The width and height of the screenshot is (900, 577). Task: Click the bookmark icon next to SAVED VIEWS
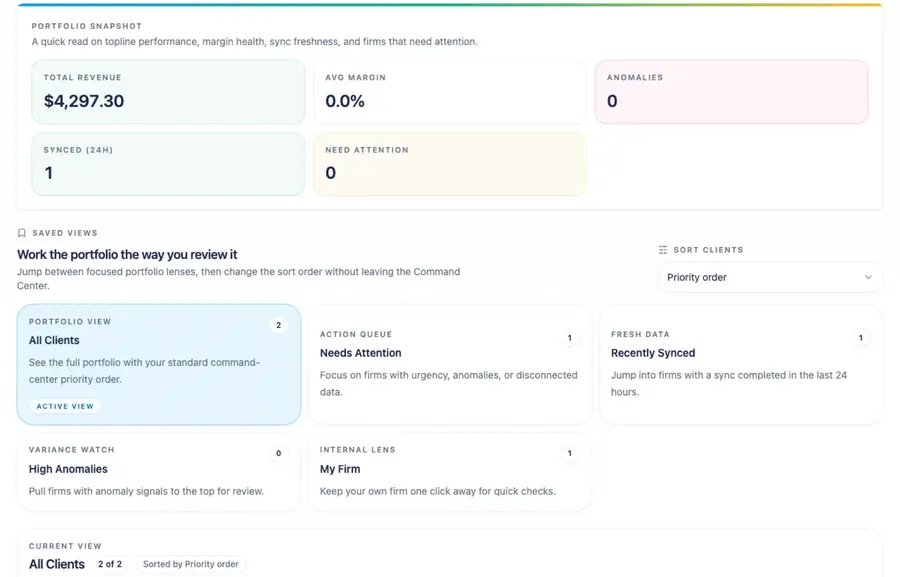(23, 232)
